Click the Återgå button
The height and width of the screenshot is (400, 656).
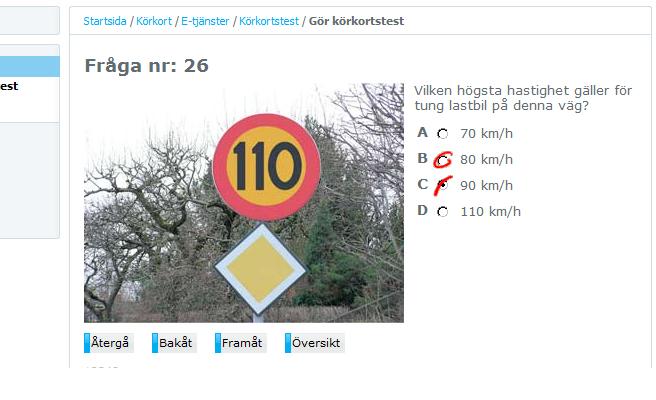(109, 343)
